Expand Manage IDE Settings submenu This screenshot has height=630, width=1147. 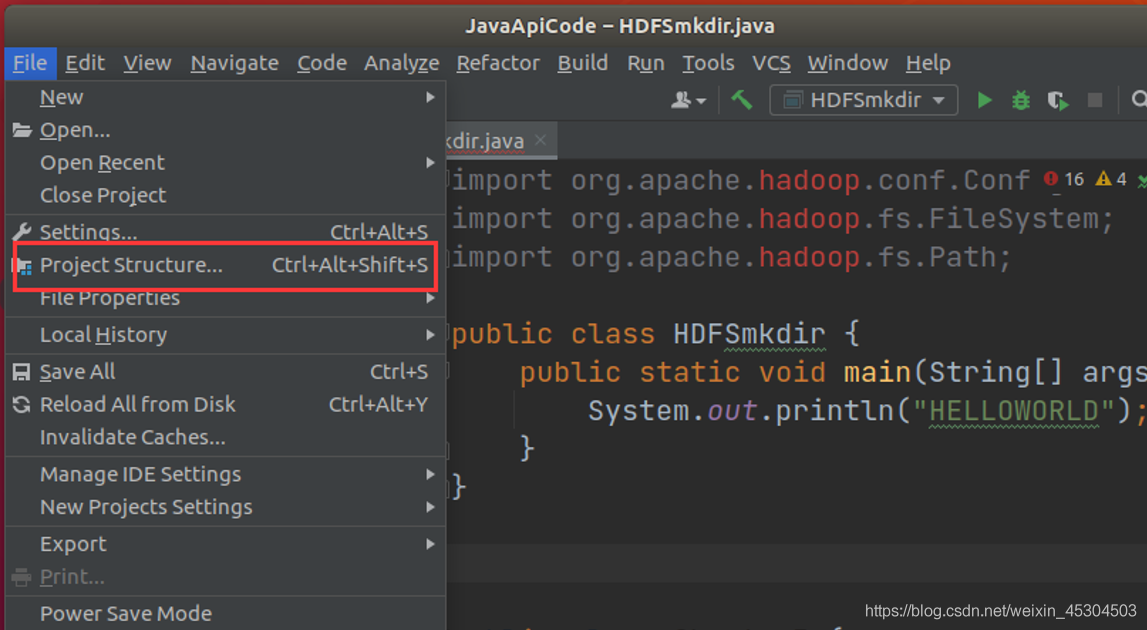[225, 474]
